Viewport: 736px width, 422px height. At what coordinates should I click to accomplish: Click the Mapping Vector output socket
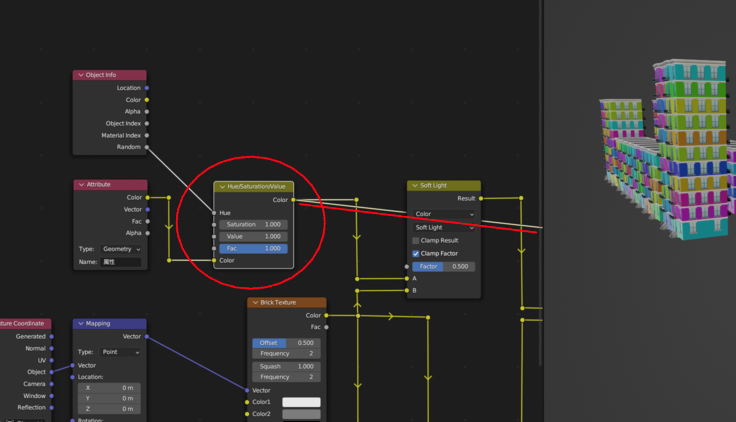click(x=147, y=337)
